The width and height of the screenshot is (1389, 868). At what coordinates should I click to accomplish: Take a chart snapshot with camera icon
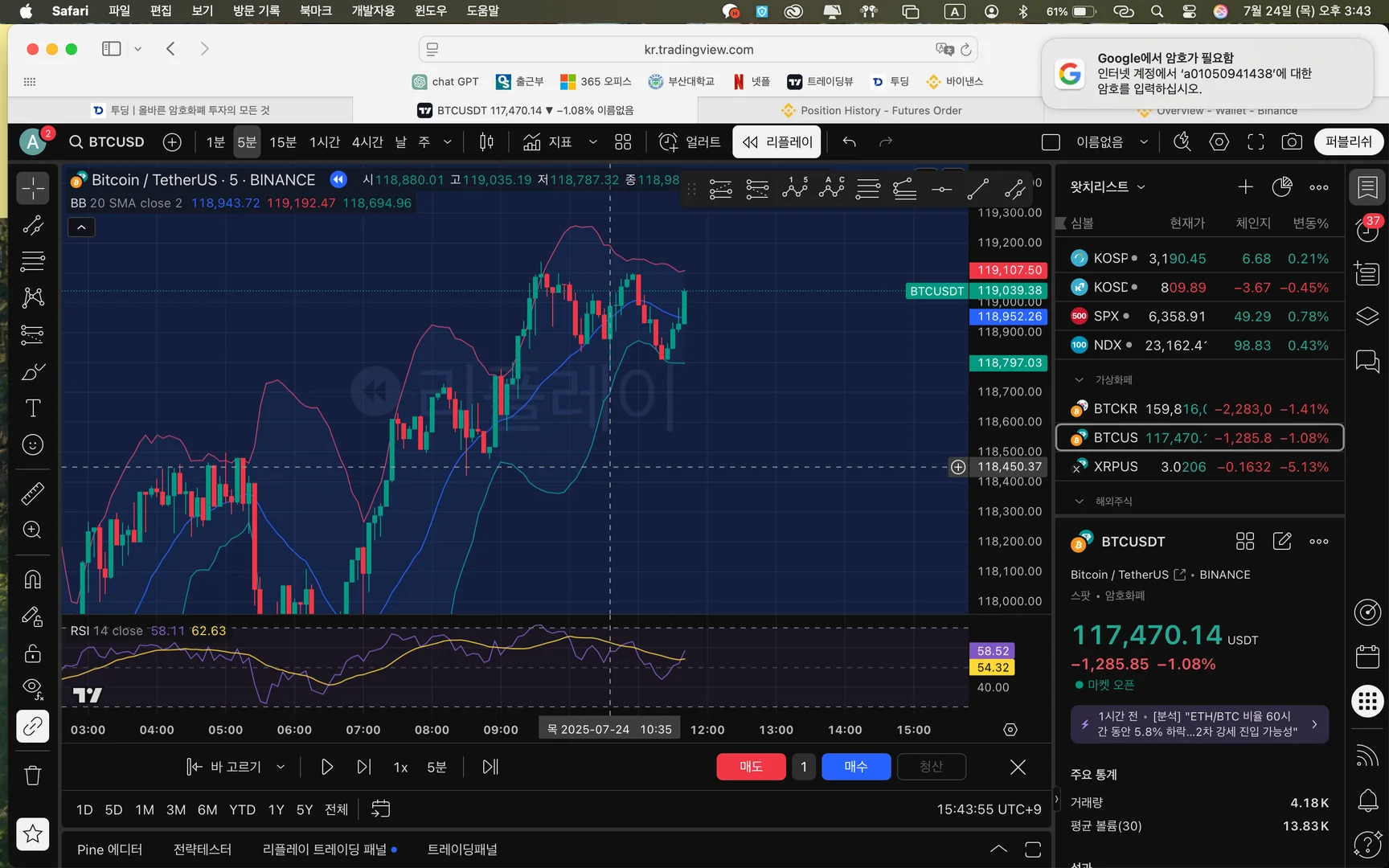point(1292,142)
